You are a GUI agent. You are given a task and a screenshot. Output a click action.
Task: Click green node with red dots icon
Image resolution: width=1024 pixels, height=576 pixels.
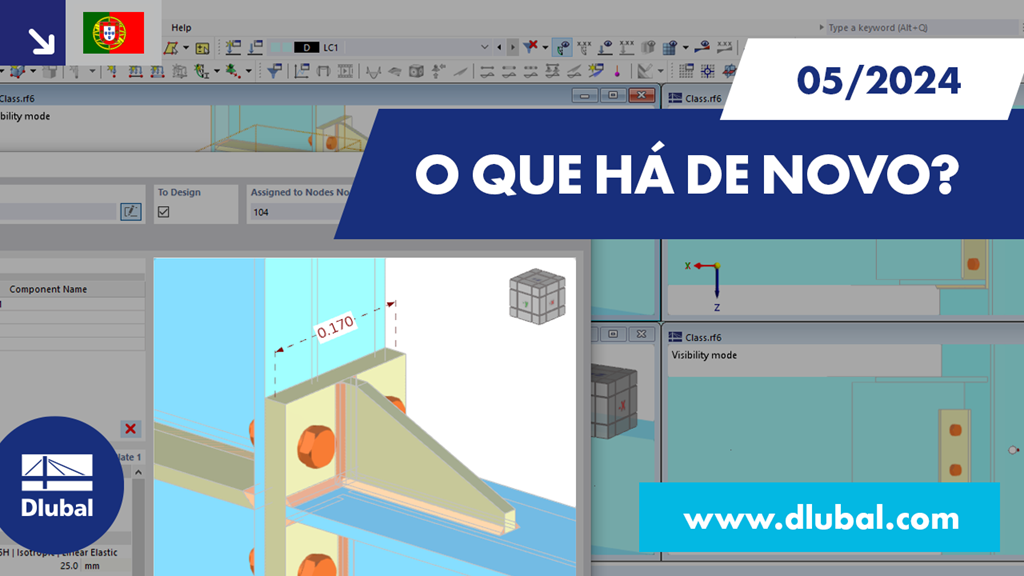233,71
